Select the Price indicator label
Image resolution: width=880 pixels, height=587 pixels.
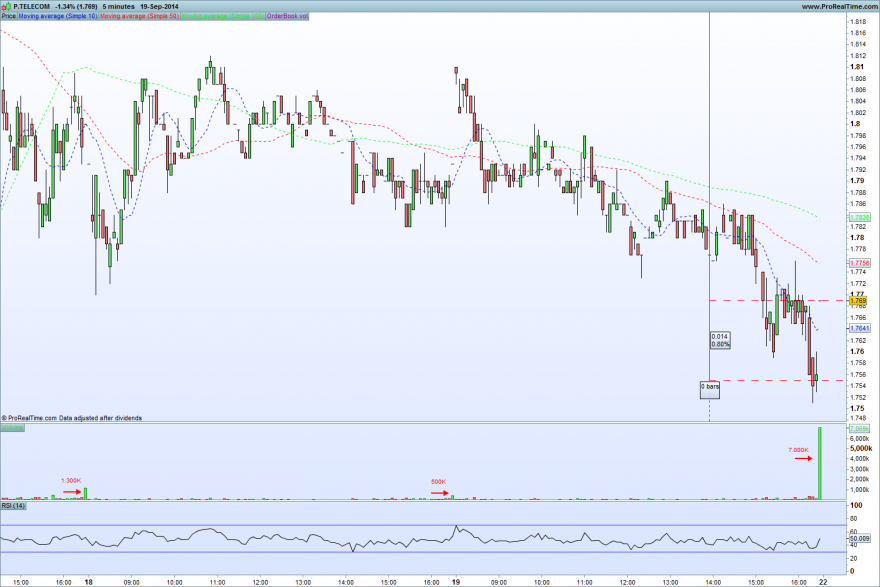(x=8, y=16)
